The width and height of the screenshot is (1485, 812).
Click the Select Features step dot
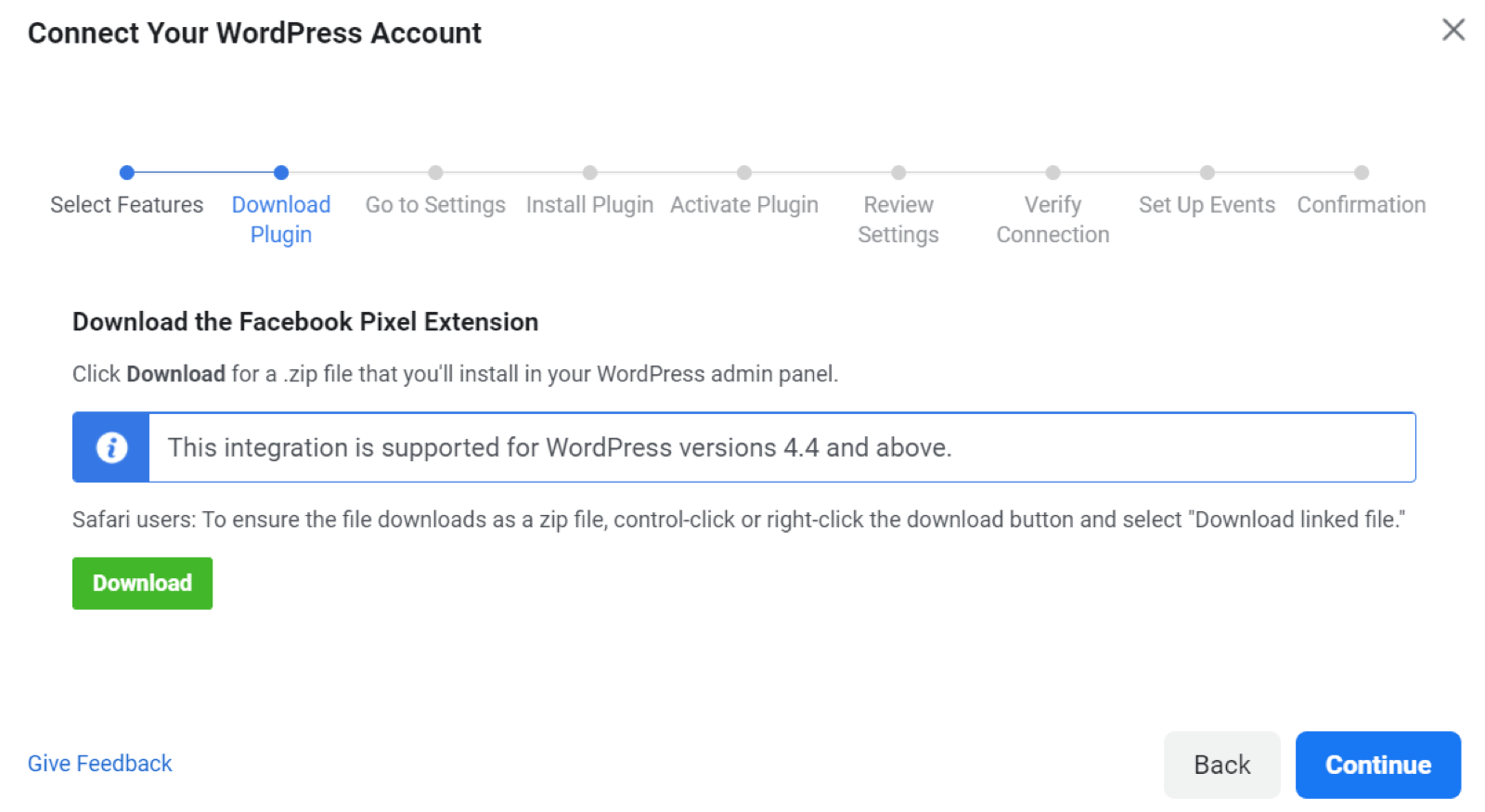tap(127, 173)
